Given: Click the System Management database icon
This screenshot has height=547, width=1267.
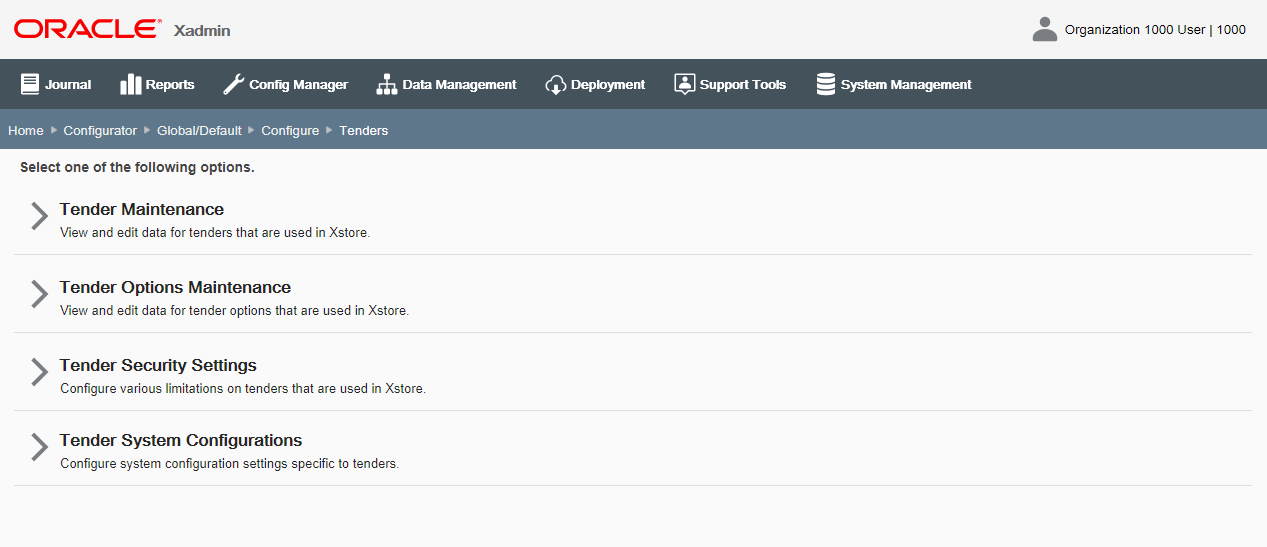Looking at the screenshot, I should (826, 84).
